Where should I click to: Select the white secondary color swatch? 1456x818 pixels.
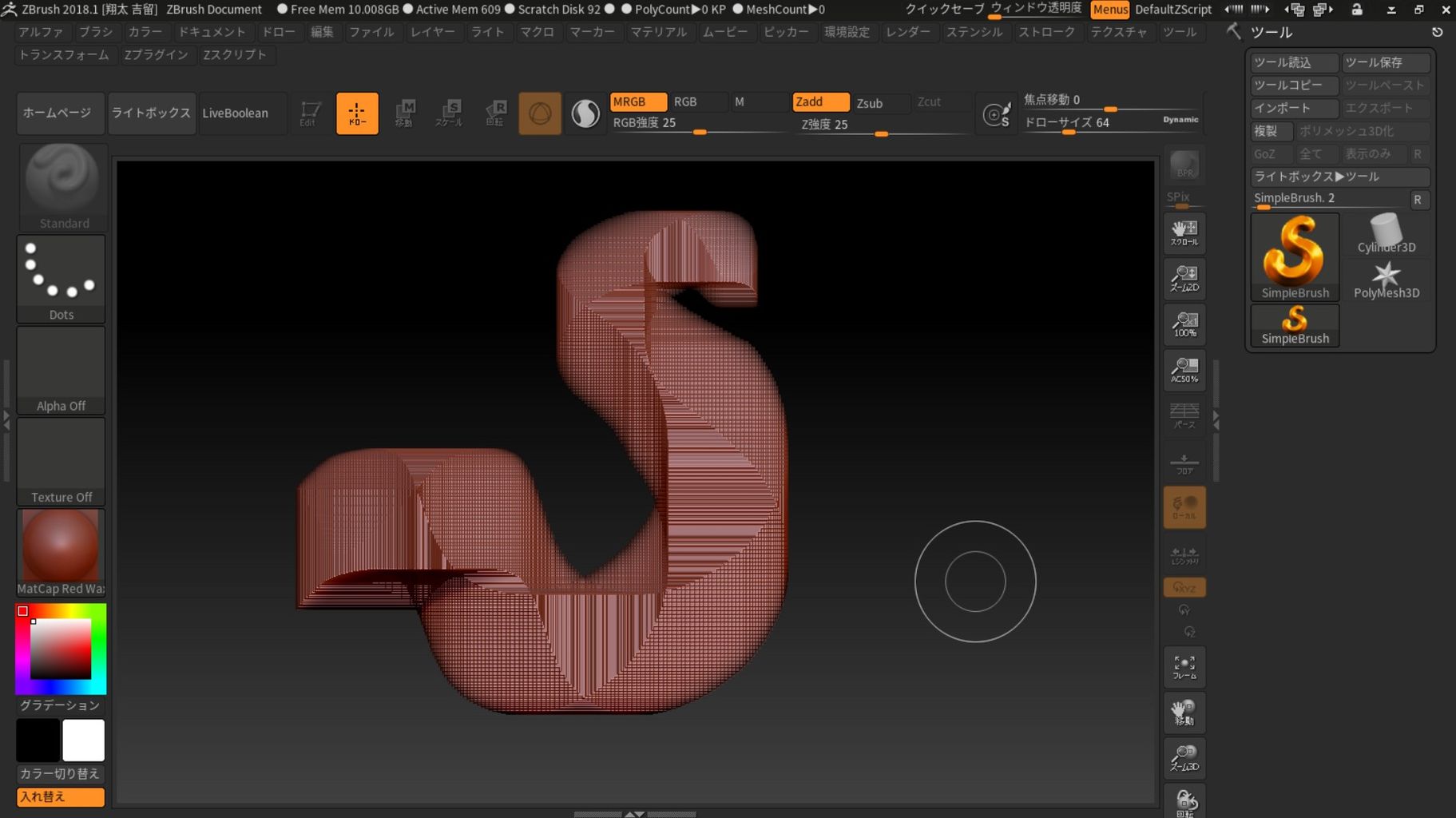(84, 741)
